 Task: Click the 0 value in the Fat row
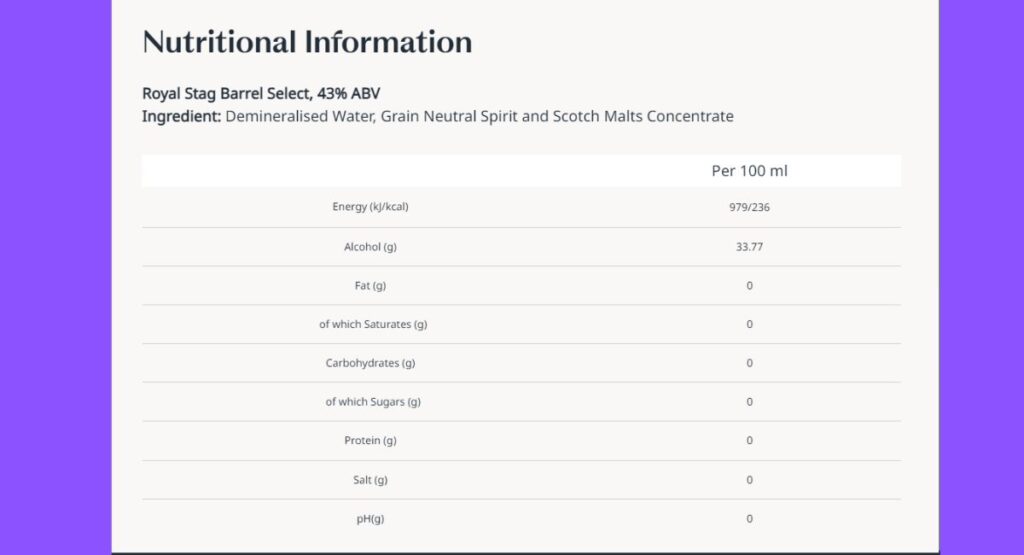(x=749, y=285)
